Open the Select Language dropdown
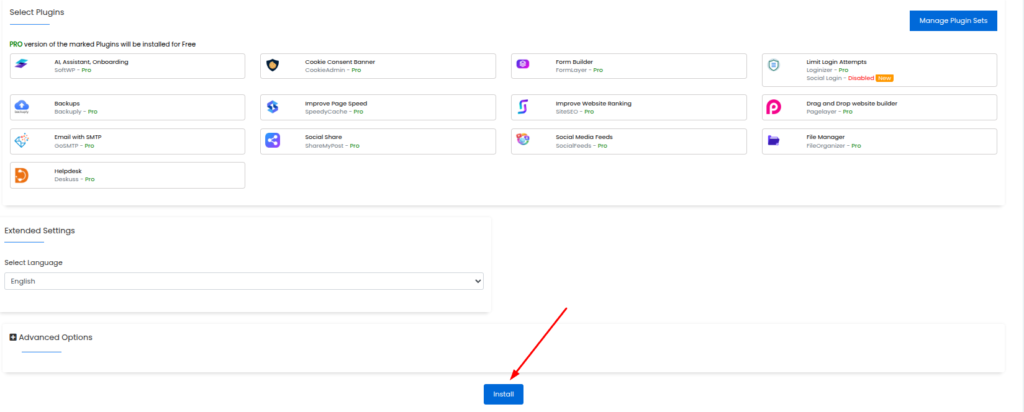Image resolution: width=1024 pixels, height=412 pixels. tap(244, 281)
